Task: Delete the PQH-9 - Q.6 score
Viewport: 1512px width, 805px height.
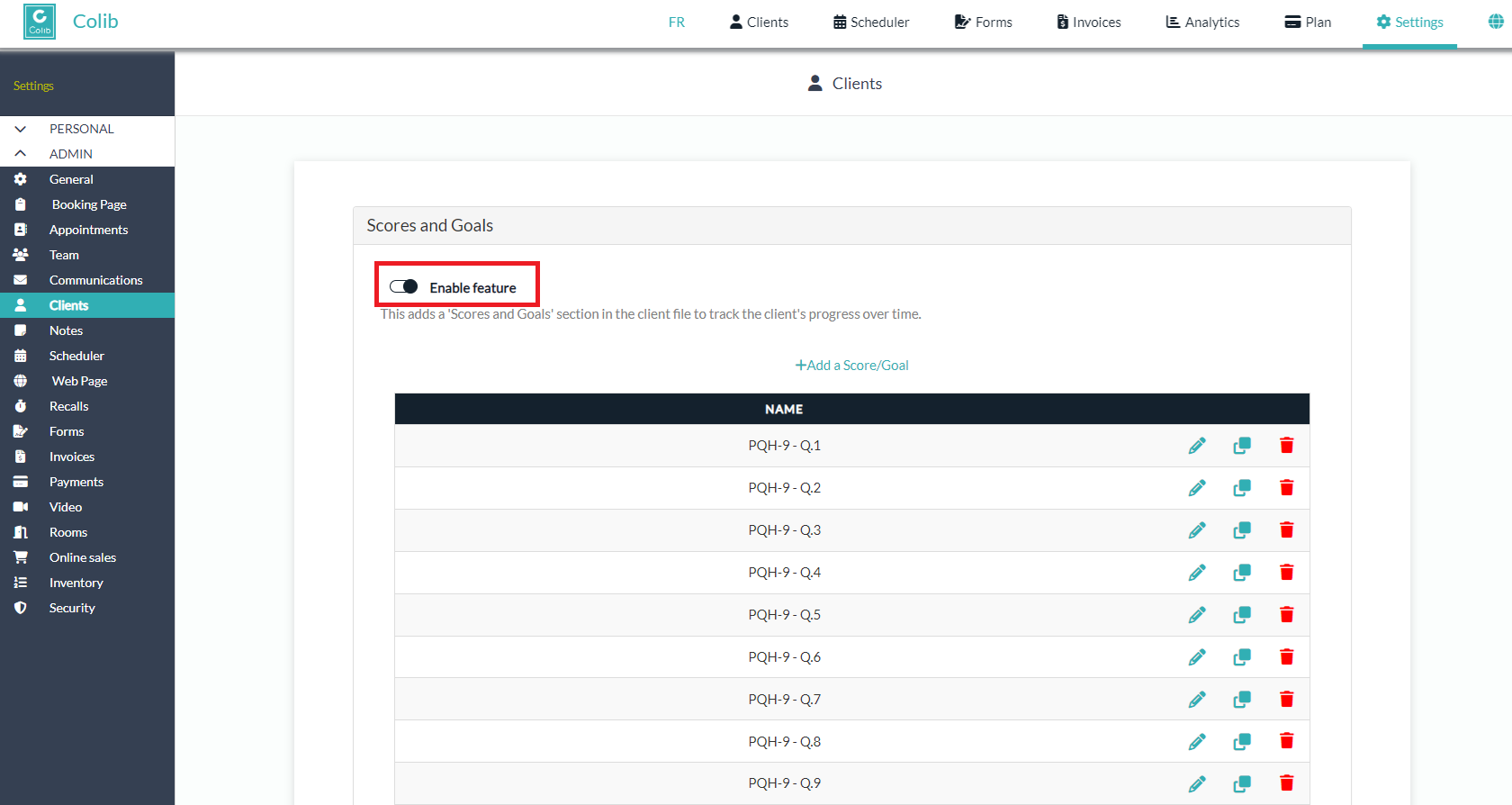Action: [x=1287, y=657]
